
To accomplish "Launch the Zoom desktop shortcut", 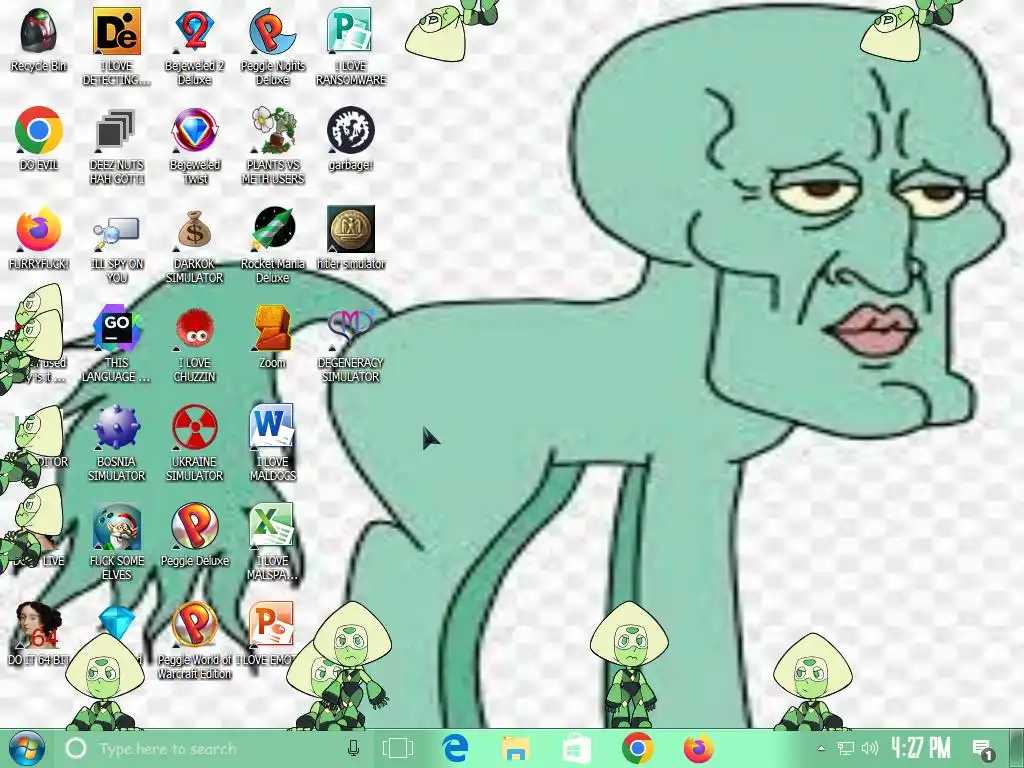I will coord(272,328).
